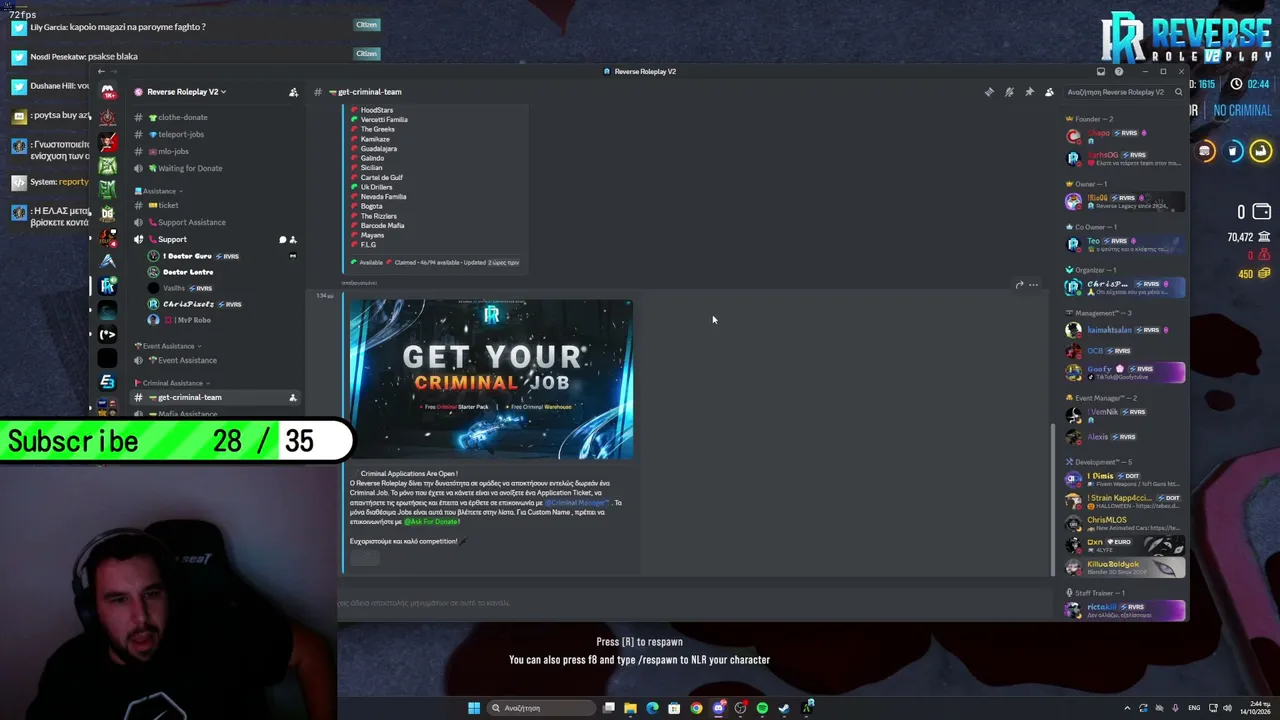The width and height of the screenshot is (1280, 720).
Task: Open the clothe-donate channel
Action: pyautogui.click(x=214, y=117)
